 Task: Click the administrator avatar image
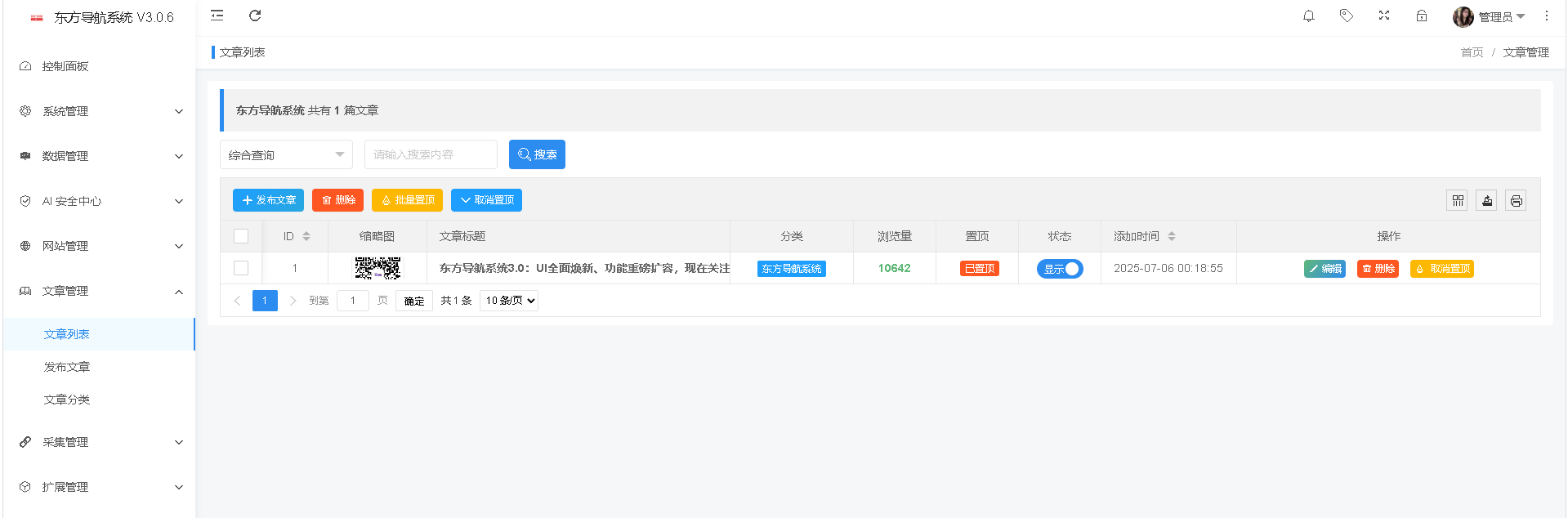pyautogui.click(x=1463, y=16)
